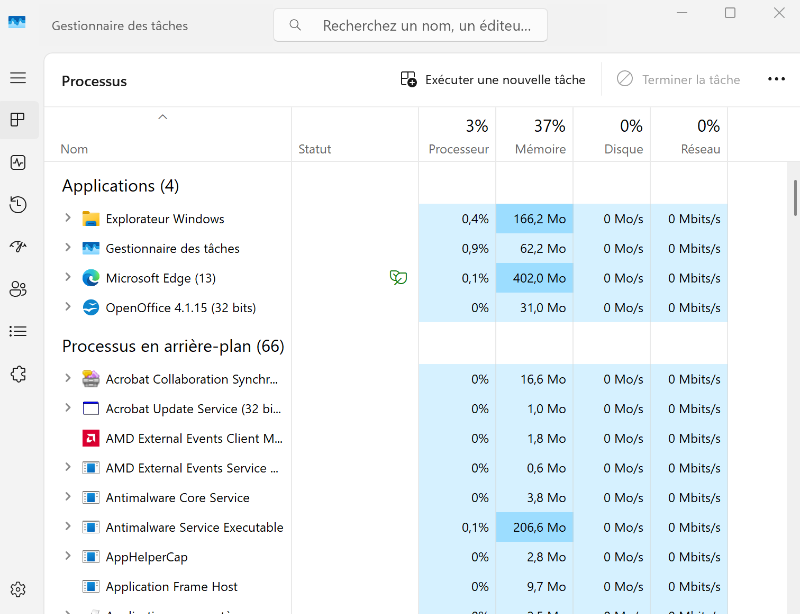Expand the Explorateur Windows process group
Viewport: 800px width, 614px height.
[68, 218]
